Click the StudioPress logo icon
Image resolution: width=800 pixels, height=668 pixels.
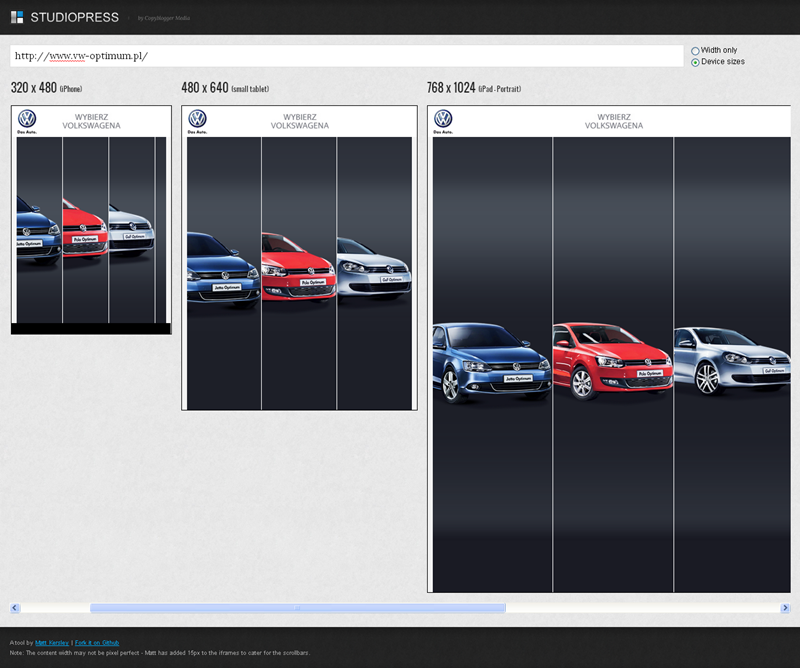tap(17, 17)
